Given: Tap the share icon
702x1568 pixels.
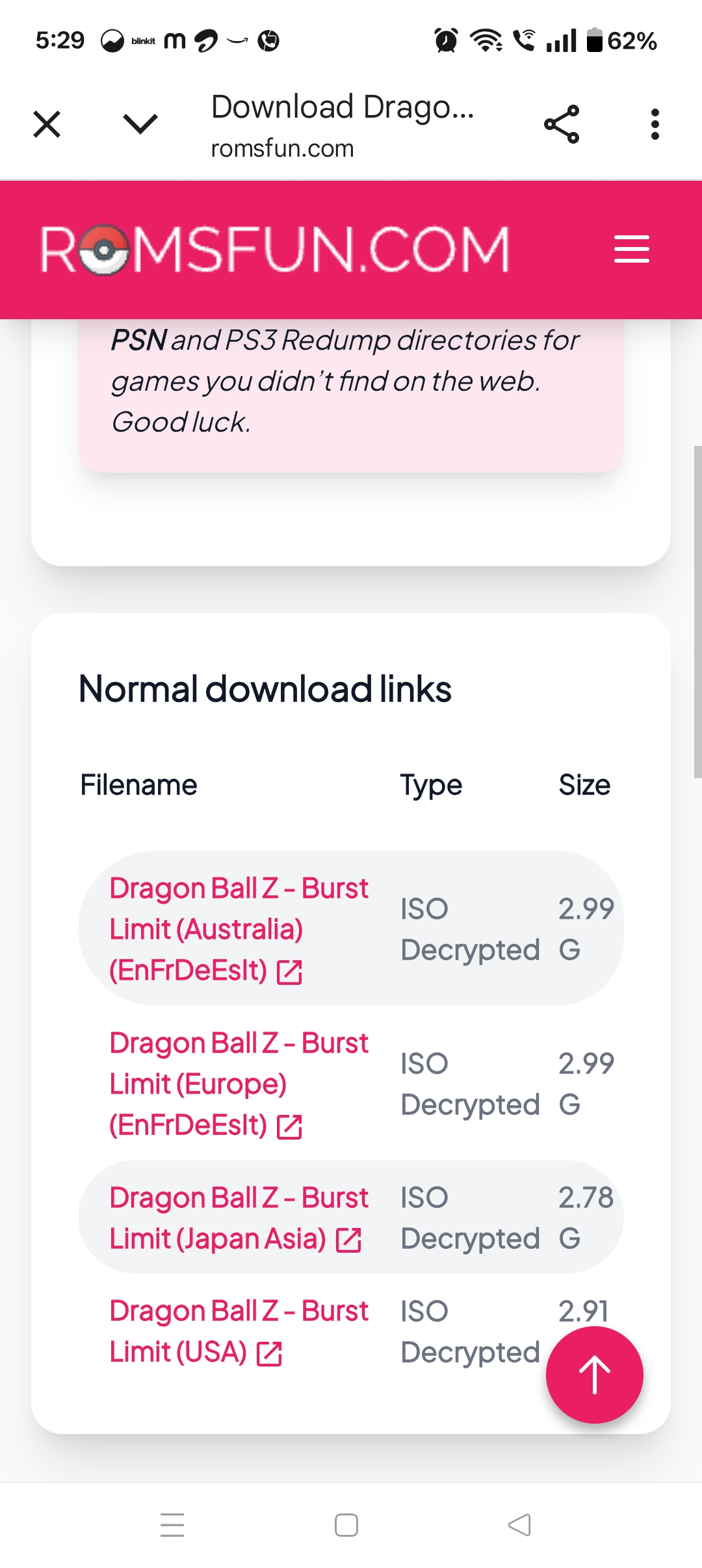Looking at the screenshot, I should click(x=562, y=124).
